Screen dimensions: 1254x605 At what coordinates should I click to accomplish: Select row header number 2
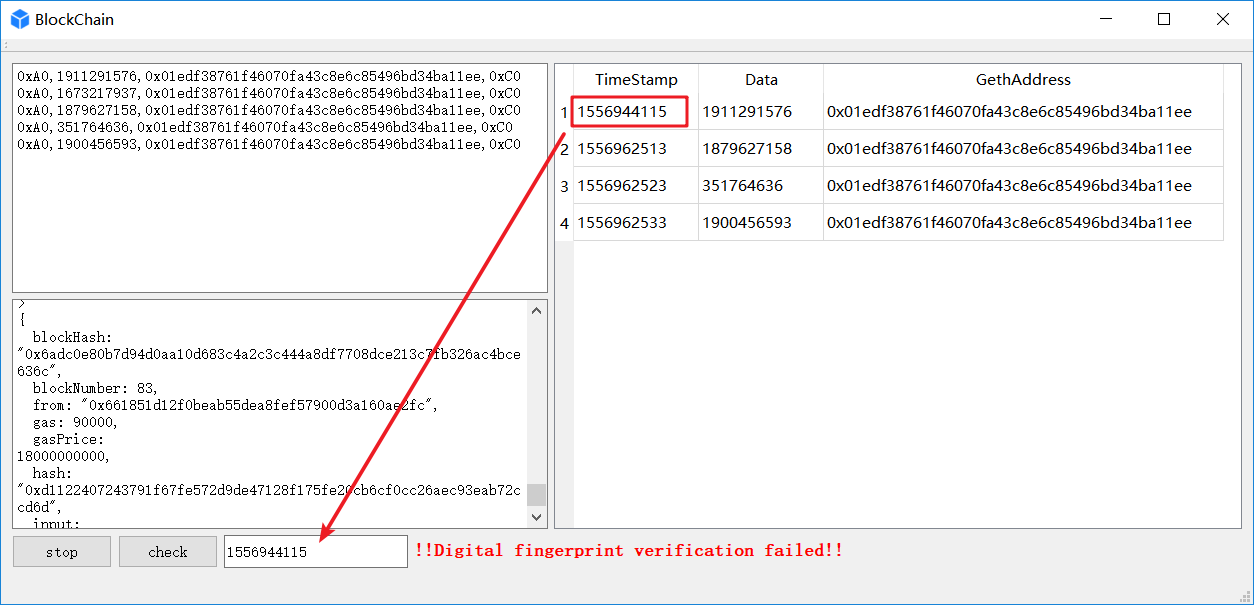click(564, 149)
